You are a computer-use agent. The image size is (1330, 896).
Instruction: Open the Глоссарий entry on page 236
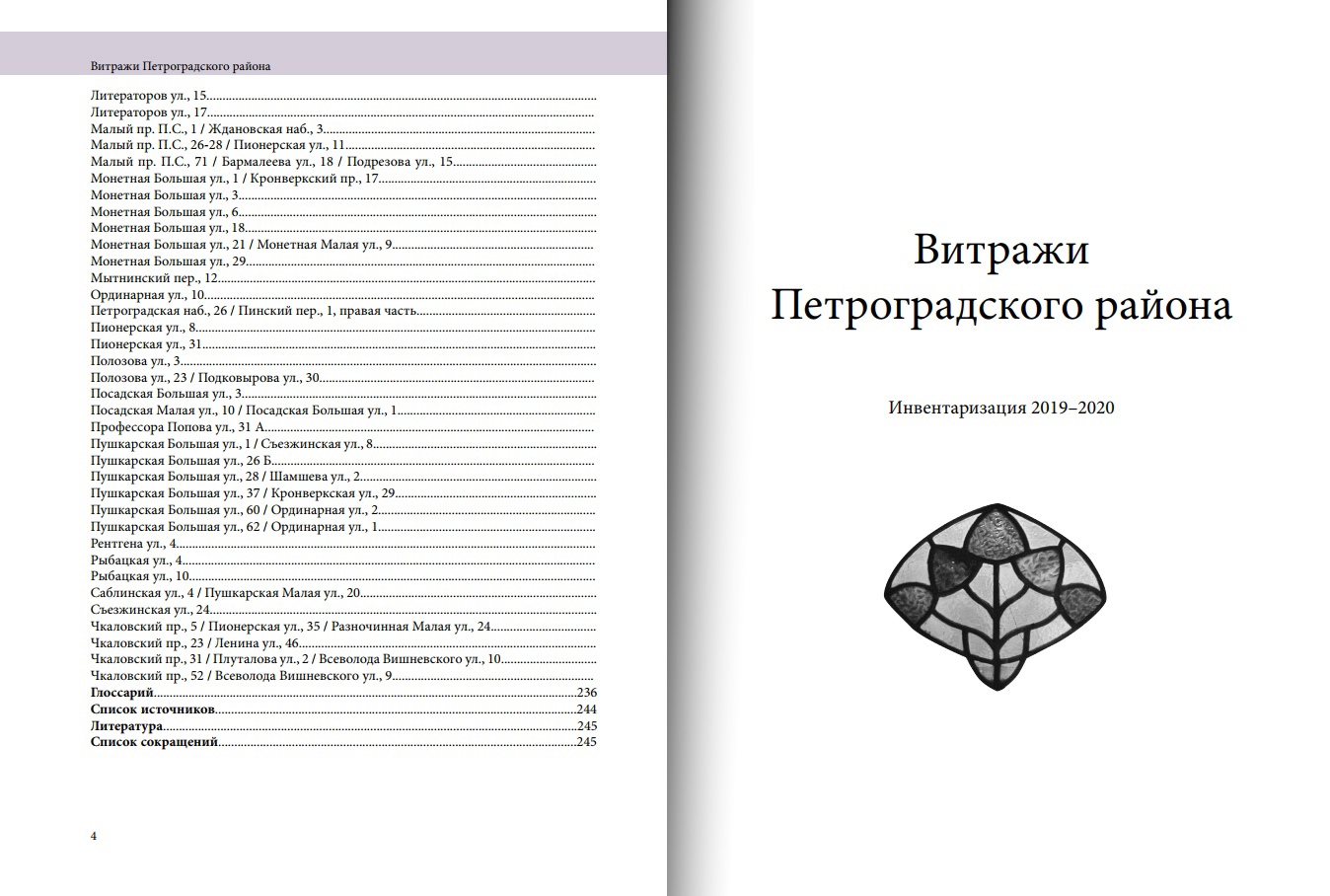[122, 693]
